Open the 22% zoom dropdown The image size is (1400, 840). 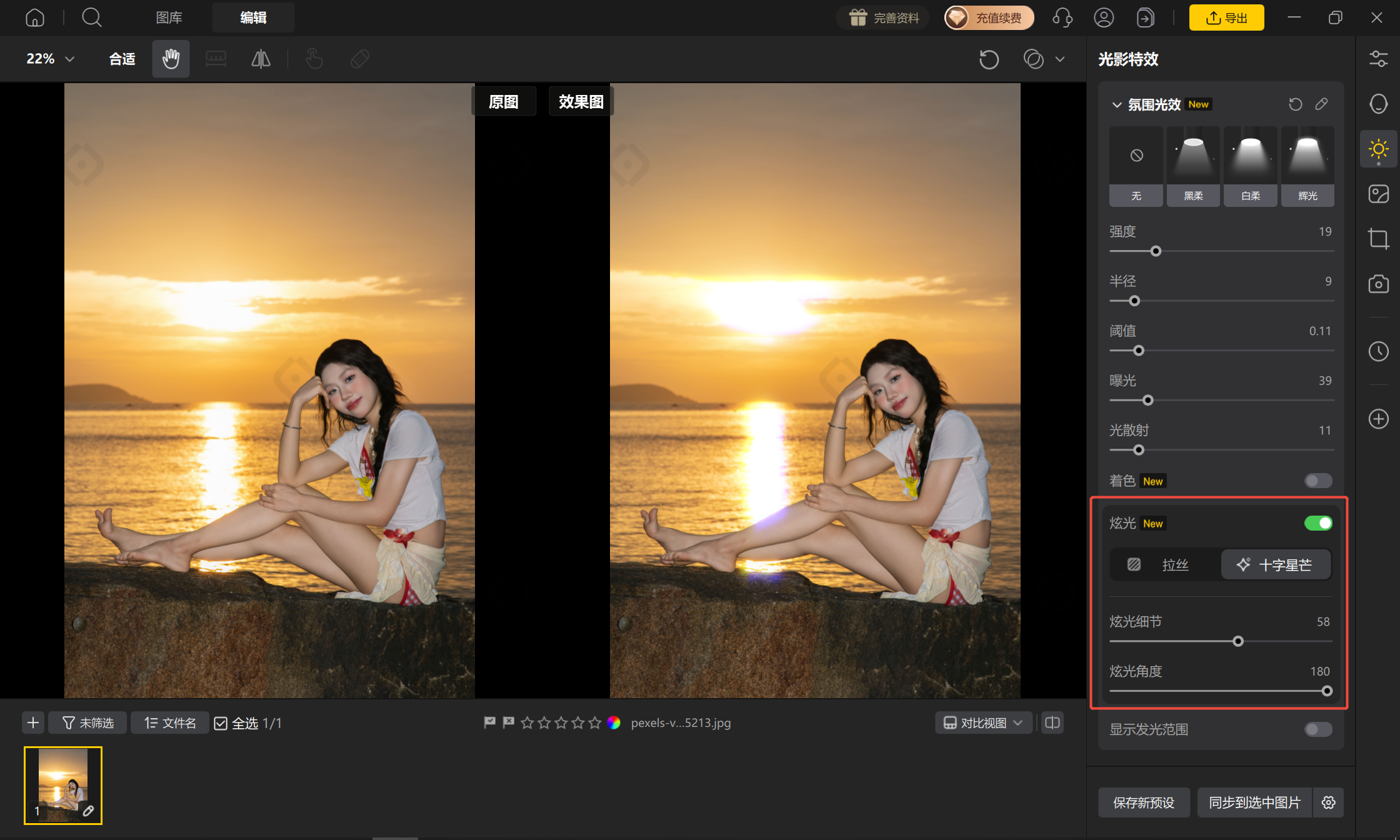point(50,59)
